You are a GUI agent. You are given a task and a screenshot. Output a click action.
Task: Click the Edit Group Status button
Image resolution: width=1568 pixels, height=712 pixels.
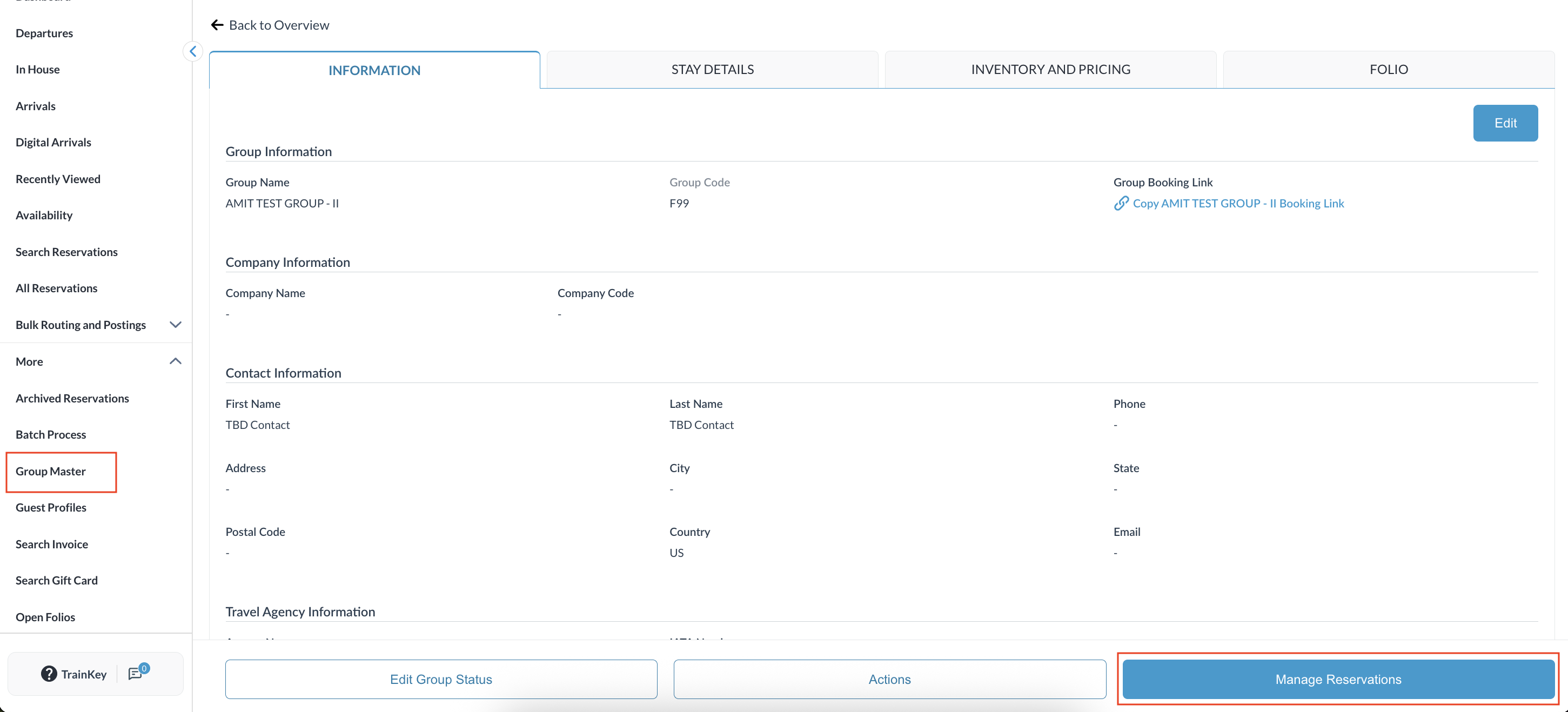441,679
